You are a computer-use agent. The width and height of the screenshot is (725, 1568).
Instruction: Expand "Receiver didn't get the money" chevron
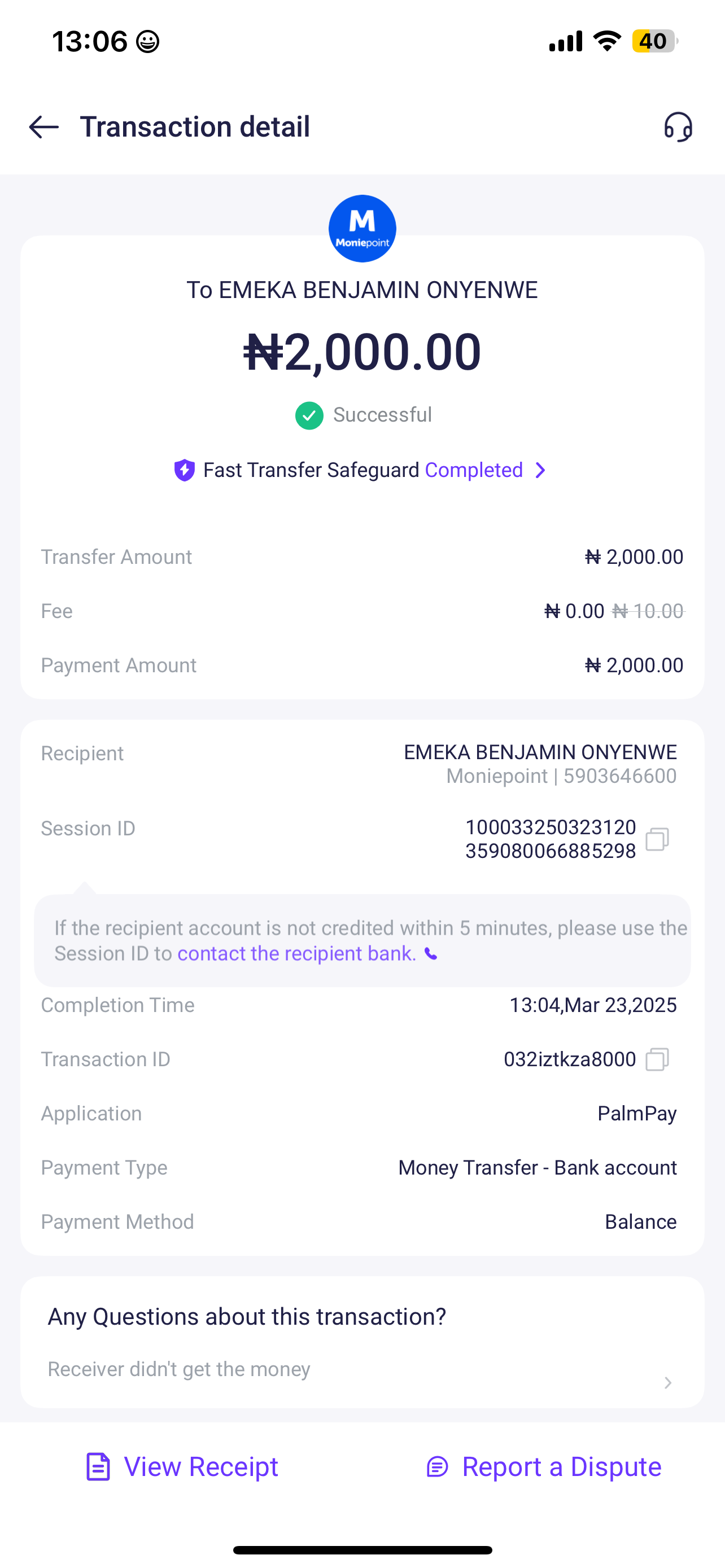click(x=668, y=1383)
